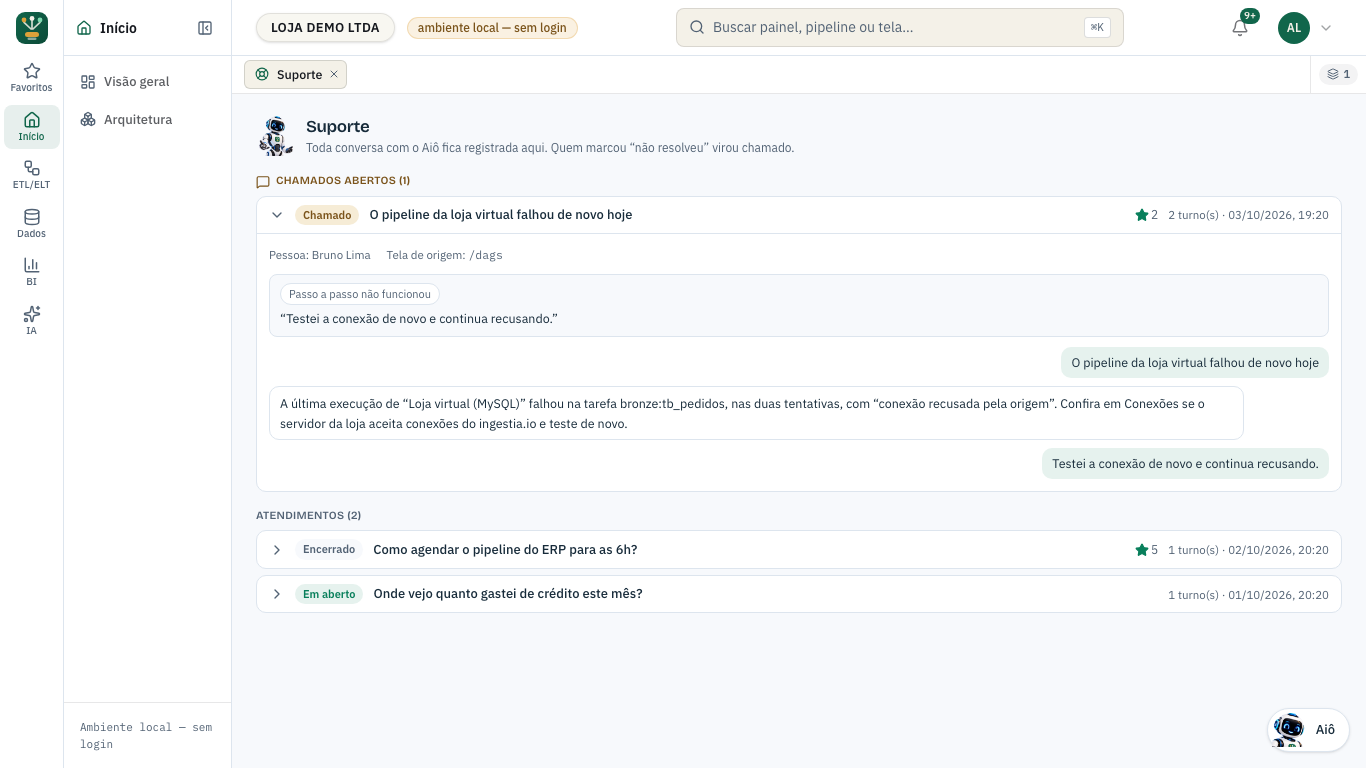This screenshot has height=768, width=1366.
Task: Open the Aiô assistant button
Action: pos(1308,730)
